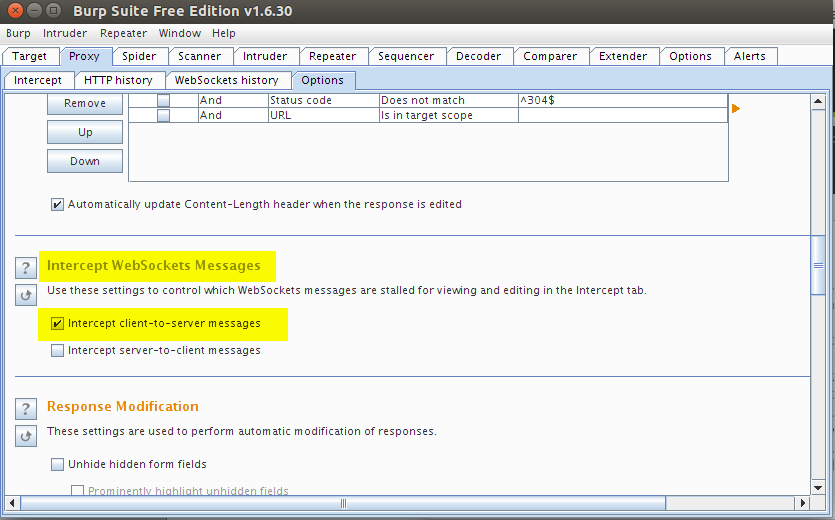Open the Intruder menu in the menu bar
835x520 pixels.
coord(65,33)
